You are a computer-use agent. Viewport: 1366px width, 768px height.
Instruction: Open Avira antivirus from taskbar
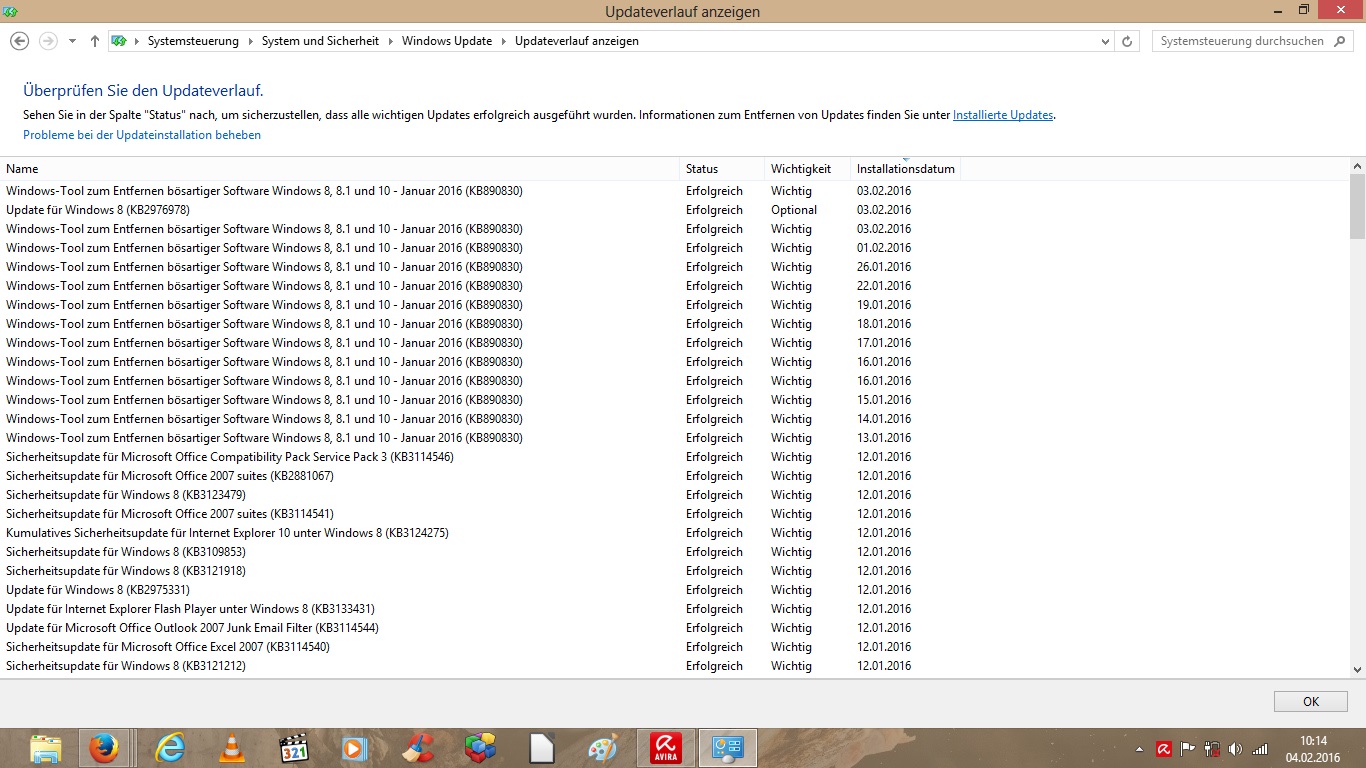[x=664, y=748]
